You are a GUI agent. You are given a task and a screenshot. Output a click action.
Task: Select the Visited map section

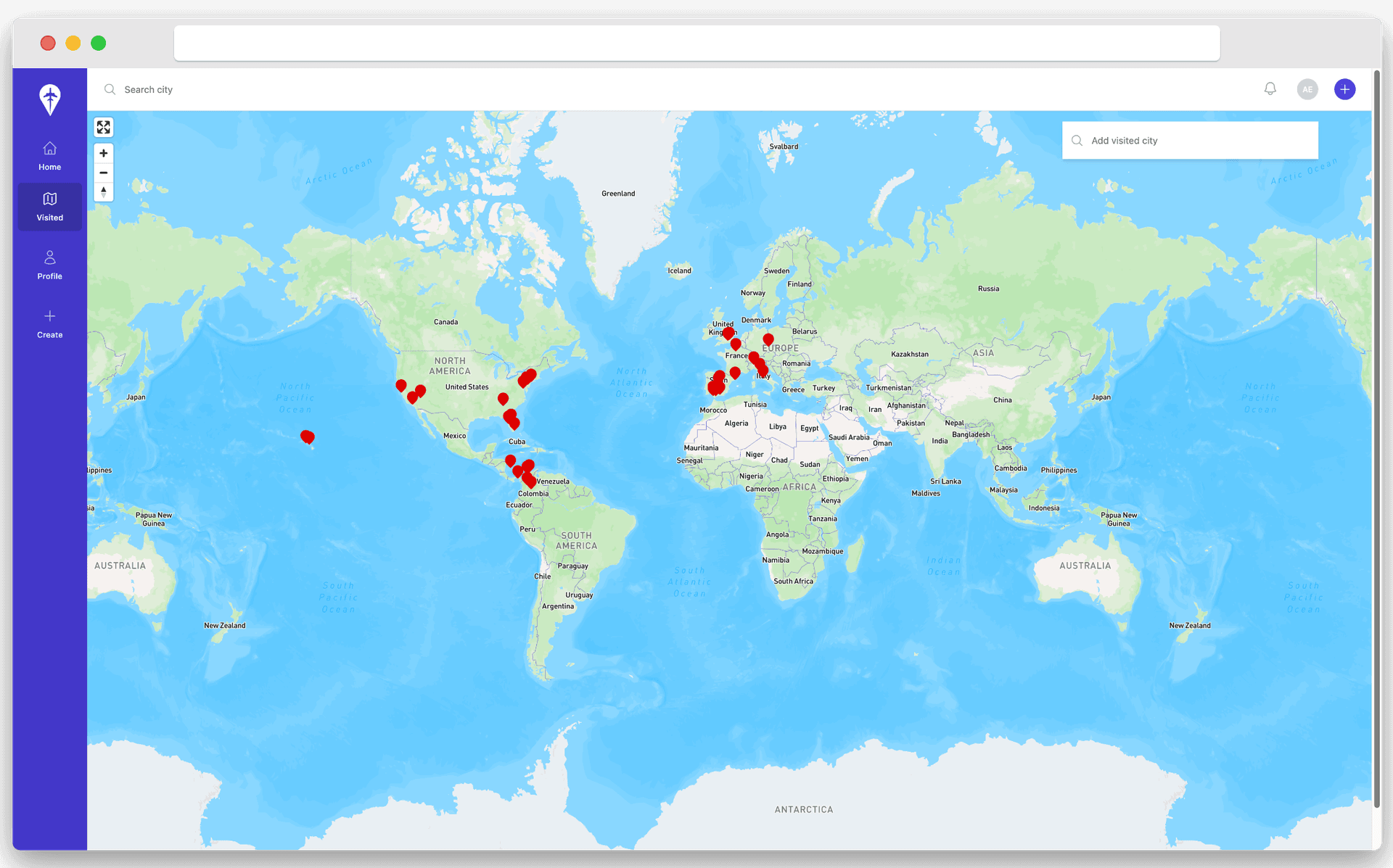[49, 206]
